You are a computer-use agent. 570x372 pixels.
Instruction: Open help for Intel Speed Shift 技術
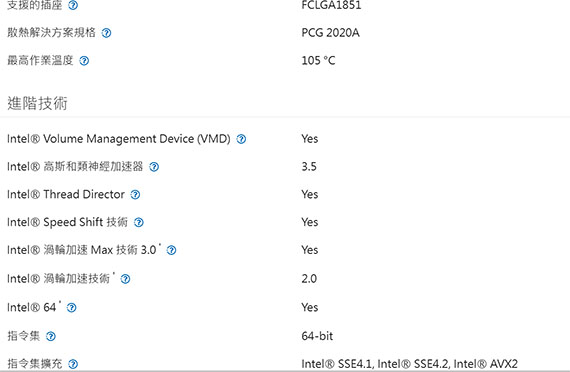tap(139, 223)
